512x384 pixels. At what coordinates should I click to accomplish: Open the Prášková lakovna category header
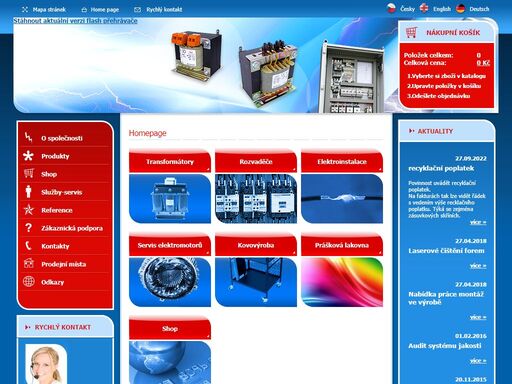(342, 245)
